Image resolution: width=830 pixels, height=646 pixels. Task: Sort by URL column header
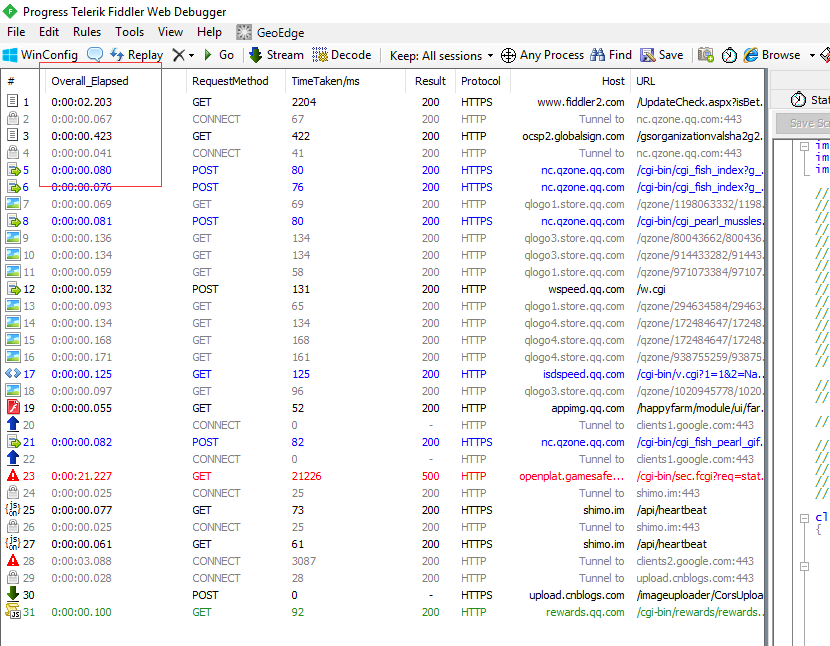pos(645,81)
